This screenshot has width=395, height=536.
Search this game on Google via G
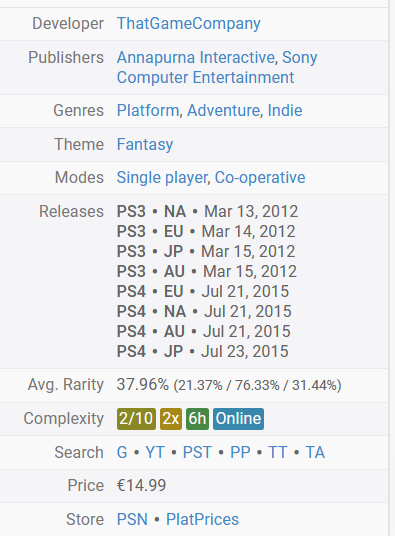tap(122, 453)
